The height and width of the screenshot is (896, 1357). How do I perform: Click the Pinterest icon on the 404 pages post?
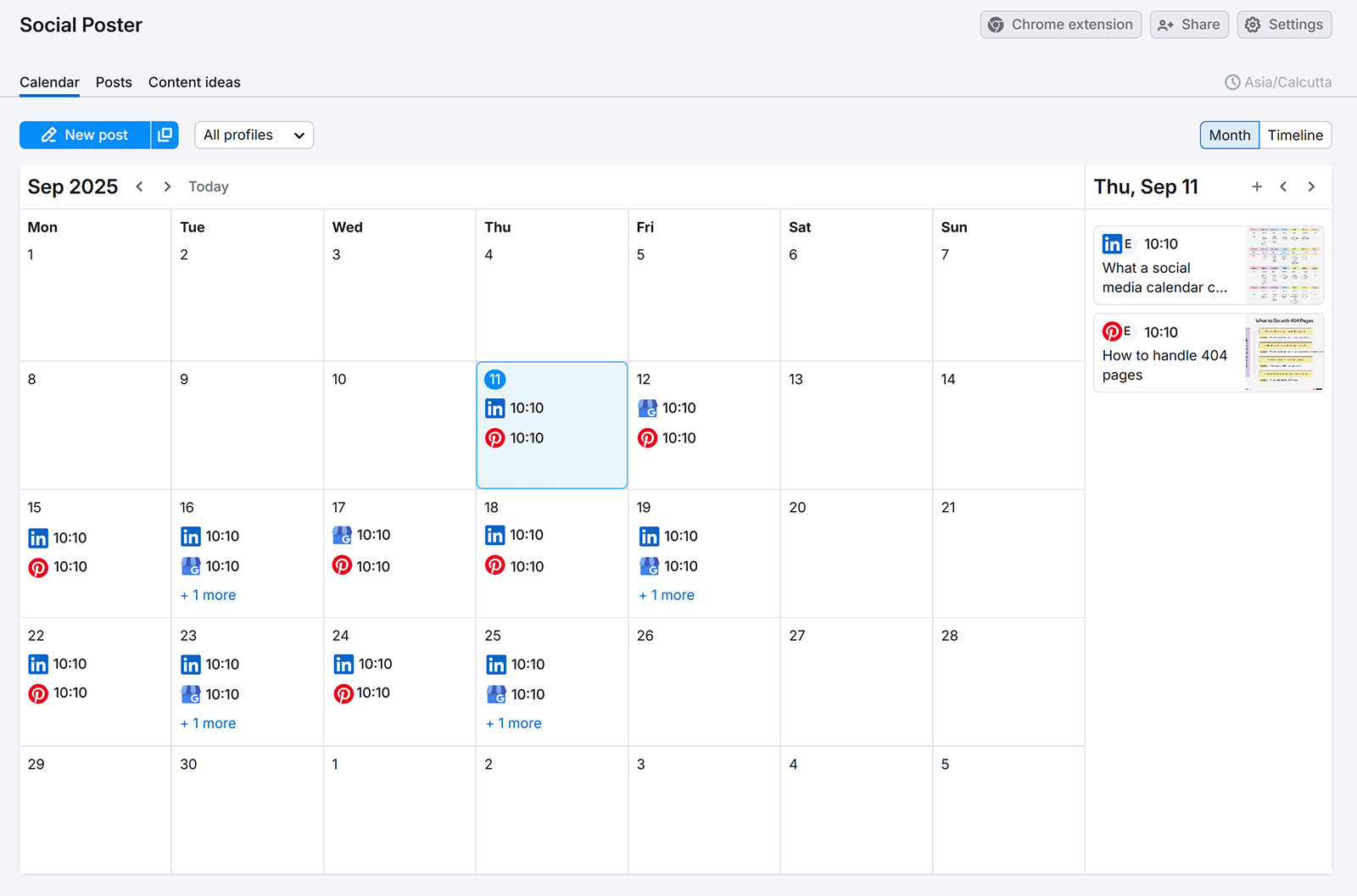pyautogui.click(x=1113, y=331)
